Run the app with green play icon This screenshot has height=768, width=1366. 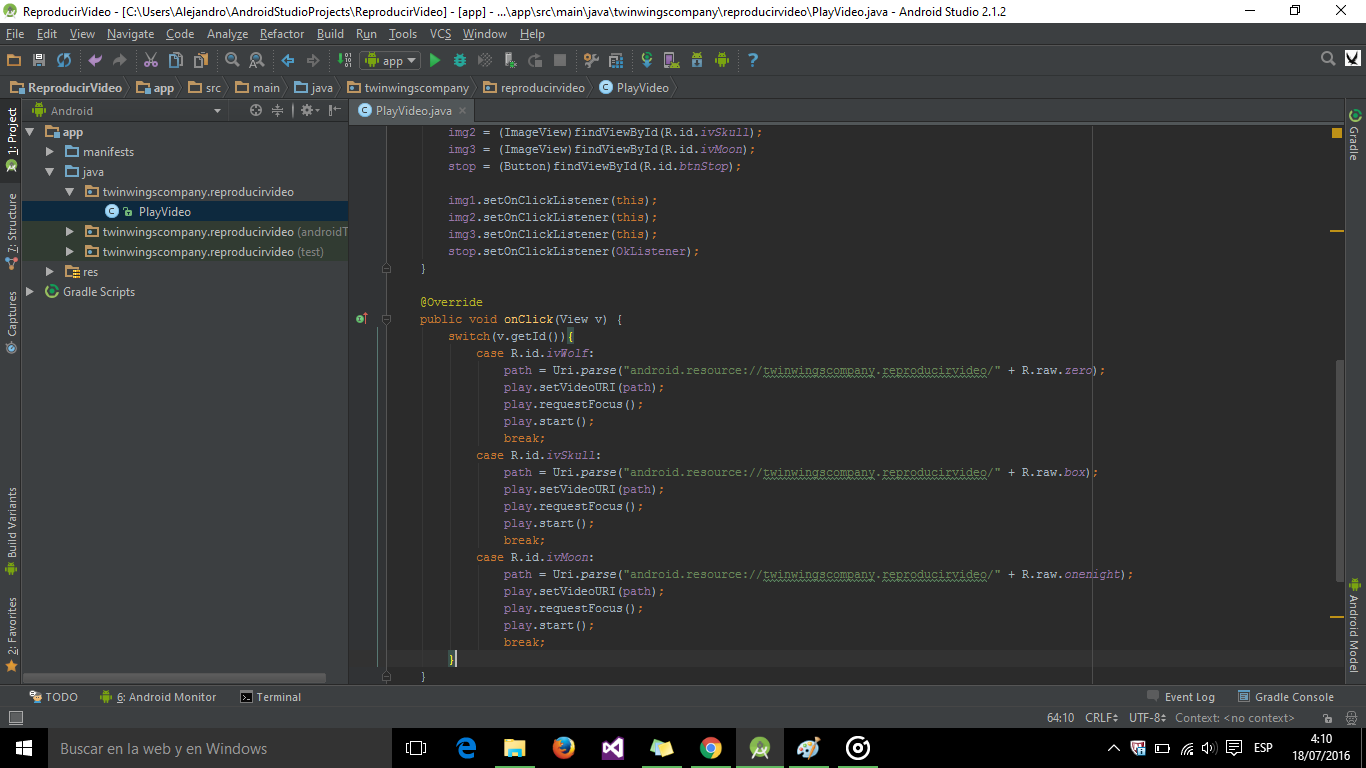click(435, 60)
